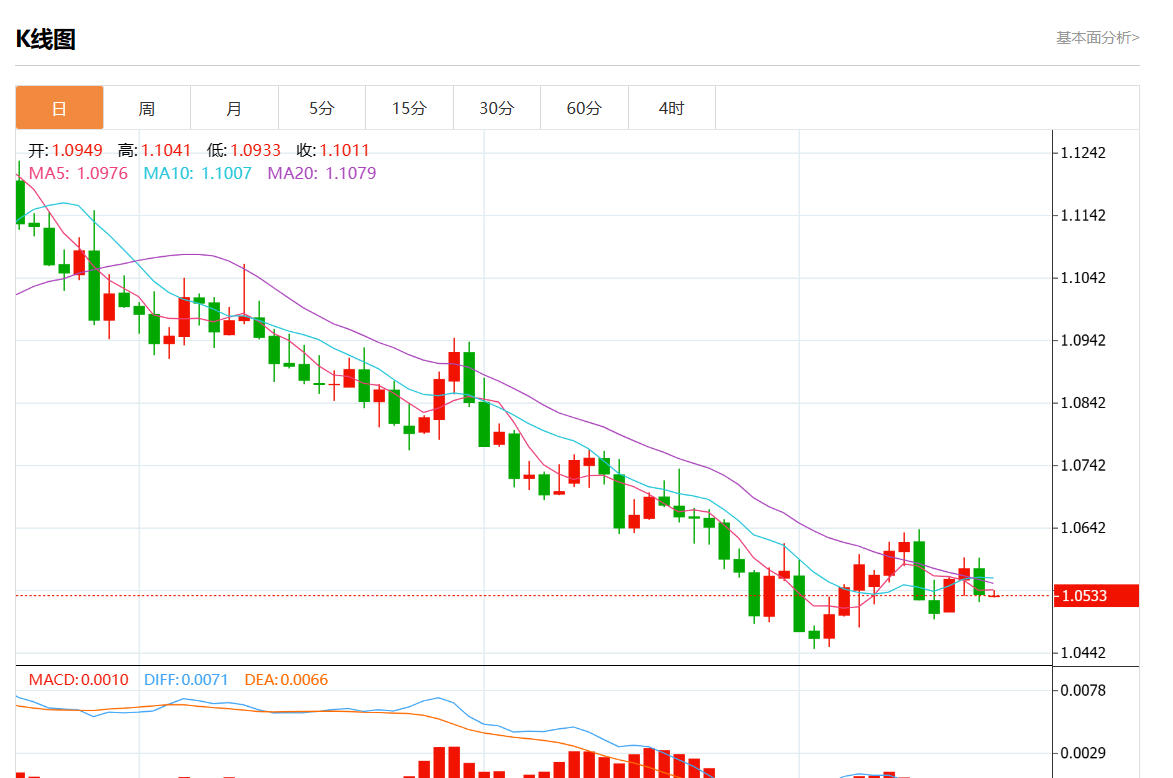Switch to the 周 weekly tab

point(147,108)
